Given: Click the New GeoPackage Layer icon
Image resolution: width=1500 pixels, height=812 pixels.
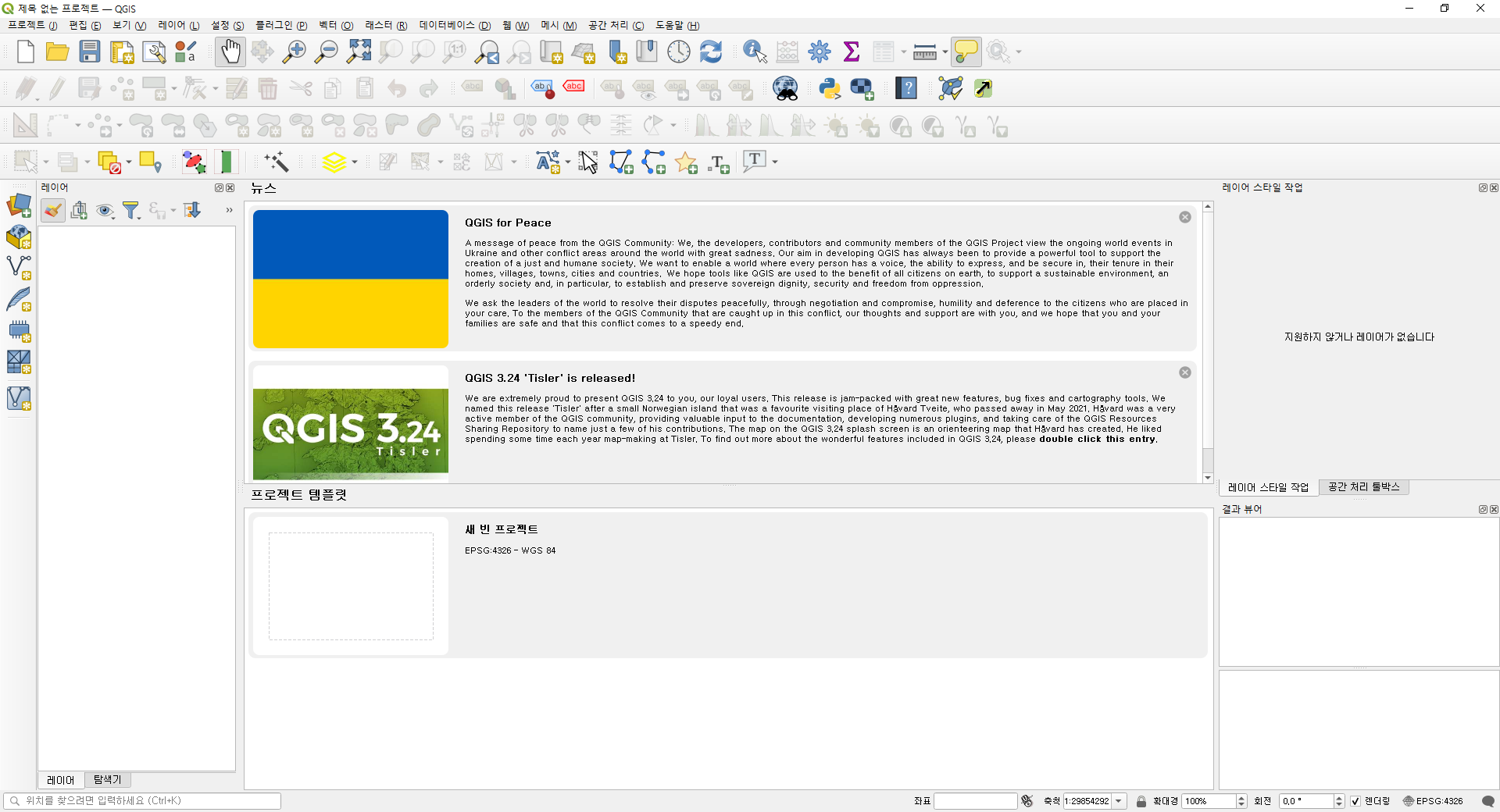Looking at the screenshot, I should tap(19, 237).
